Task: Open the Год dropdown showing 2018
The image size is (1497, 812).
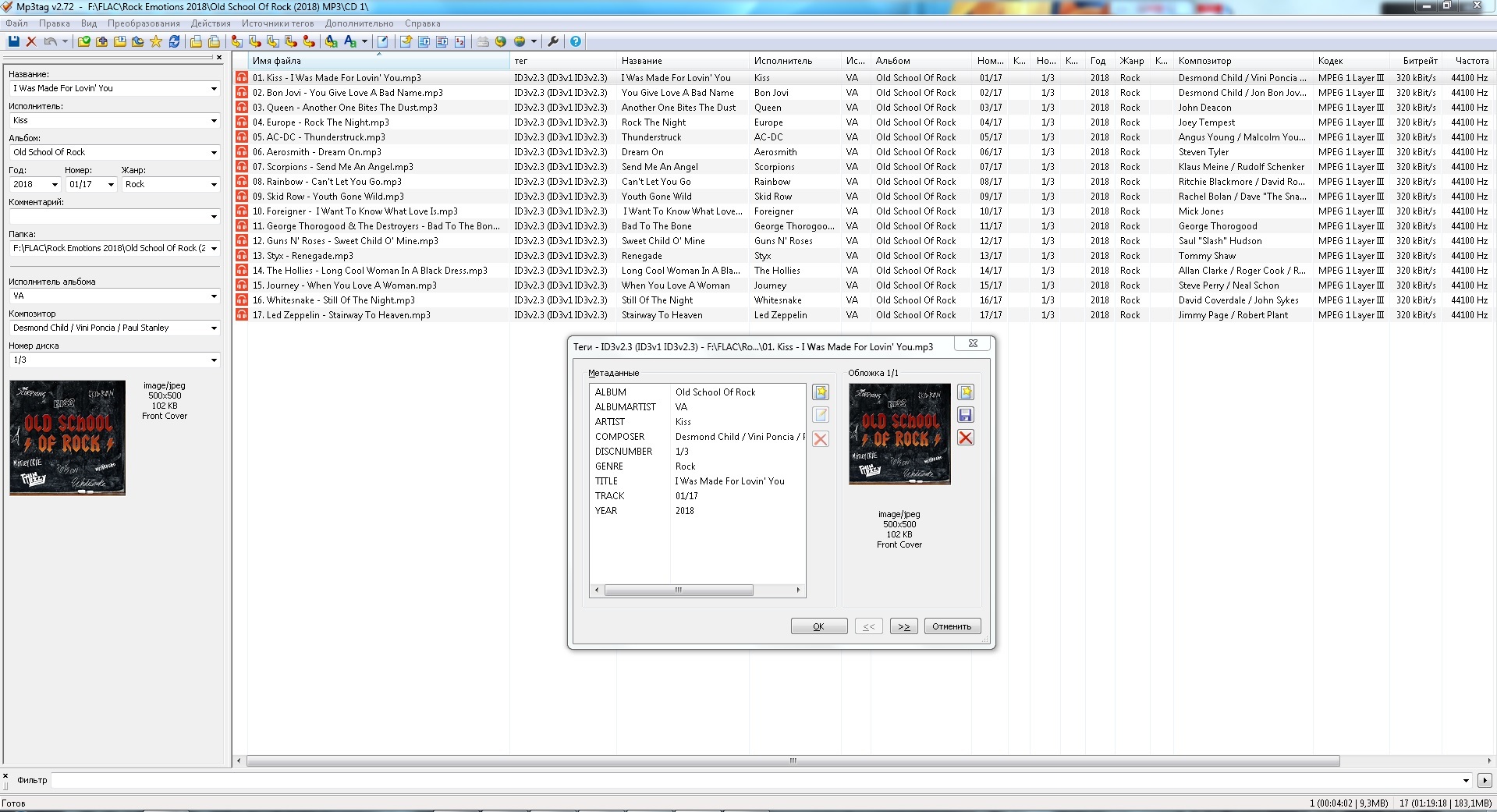Action: pos(55,185)
